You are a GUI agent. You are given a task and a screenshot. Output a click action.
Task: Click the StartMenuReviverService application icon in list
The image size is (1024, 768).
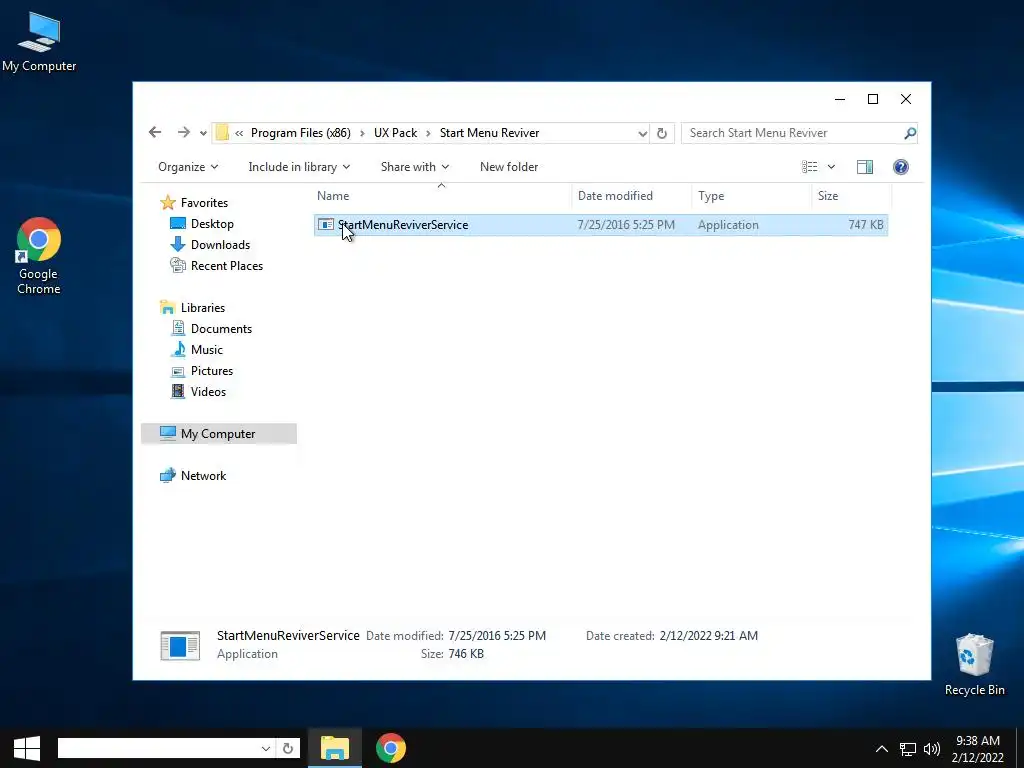(325, 225)
